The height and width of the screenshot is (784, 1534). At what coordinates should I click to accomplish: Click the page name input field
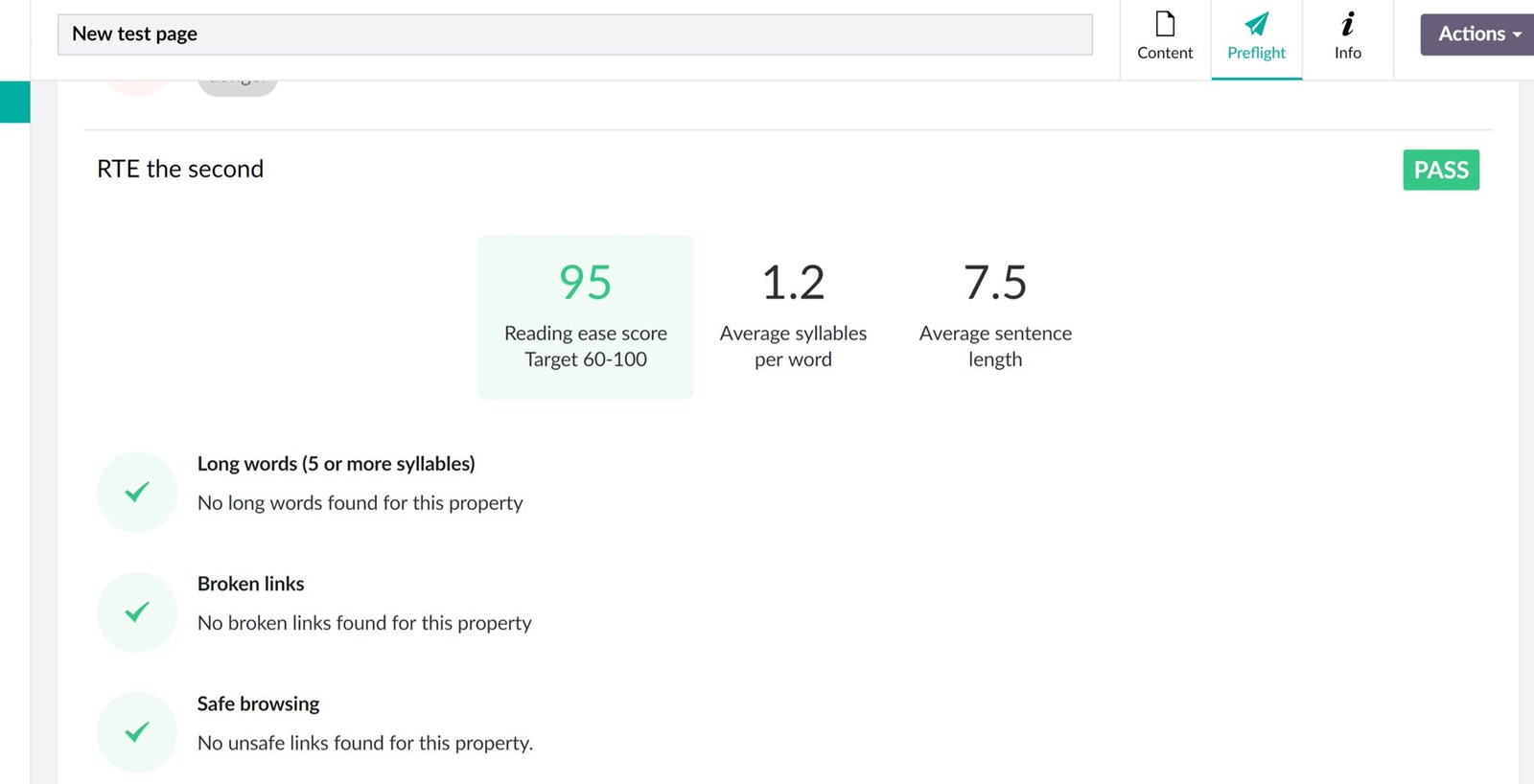[x=575, y=35]
